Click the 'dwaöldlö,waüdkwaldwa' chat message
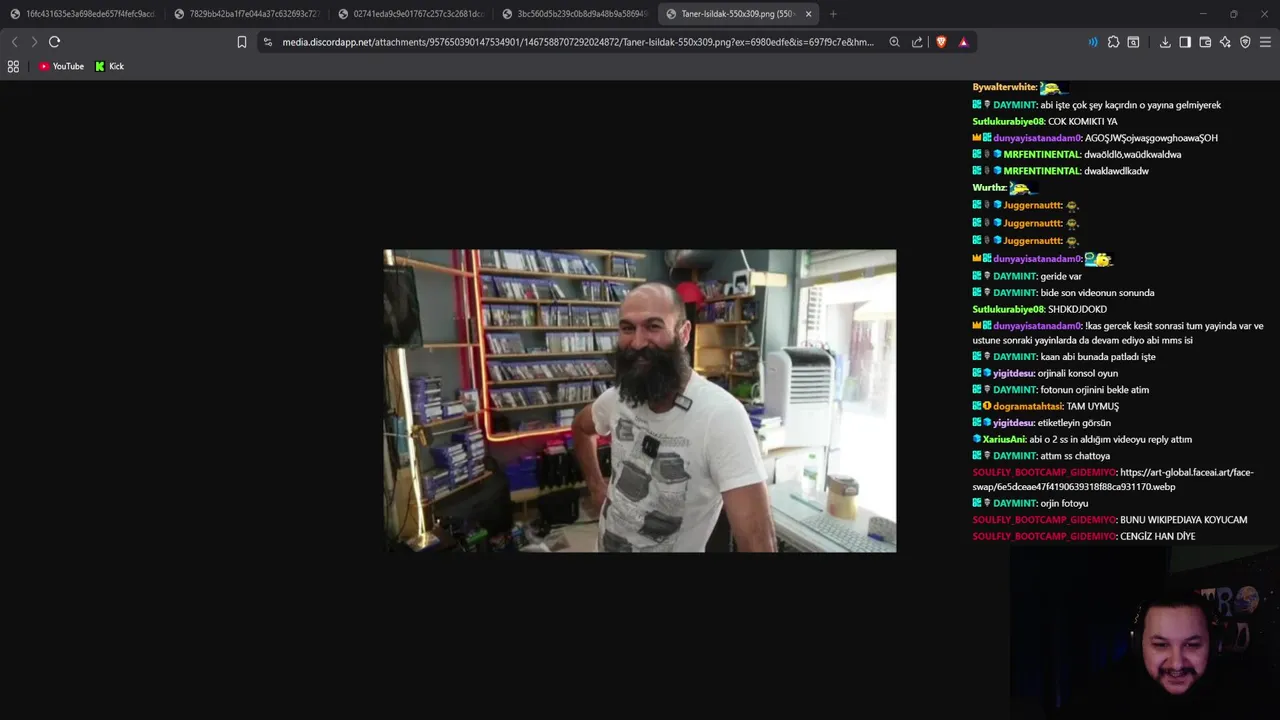 [x=1132, y=154]
